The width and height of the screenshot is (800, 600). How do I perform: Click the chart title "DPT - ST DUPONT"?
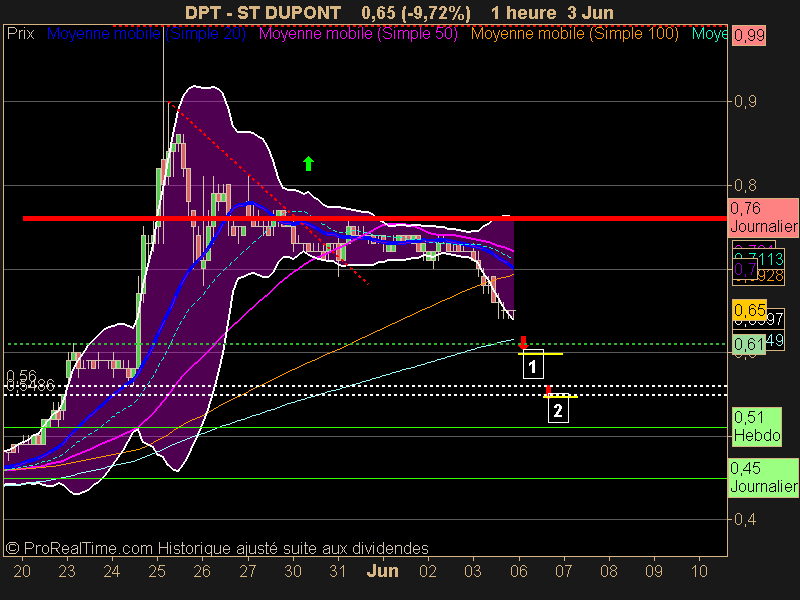[263, 13]
